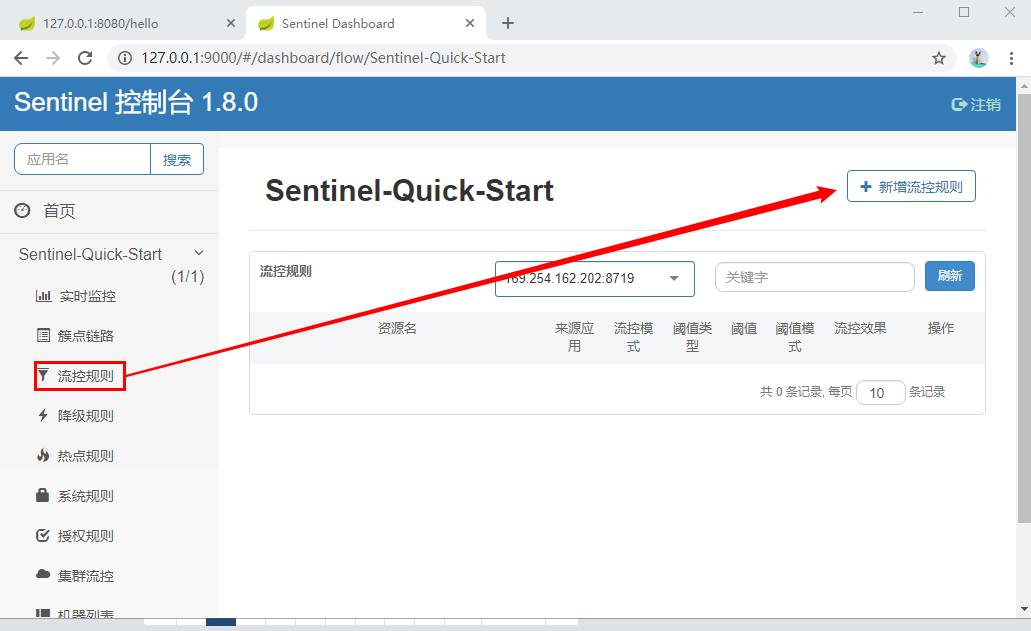Select 流控规则 flow rules menu
Image resolution: width=1031 pixels, height=631 pixels.
point(75,376)
